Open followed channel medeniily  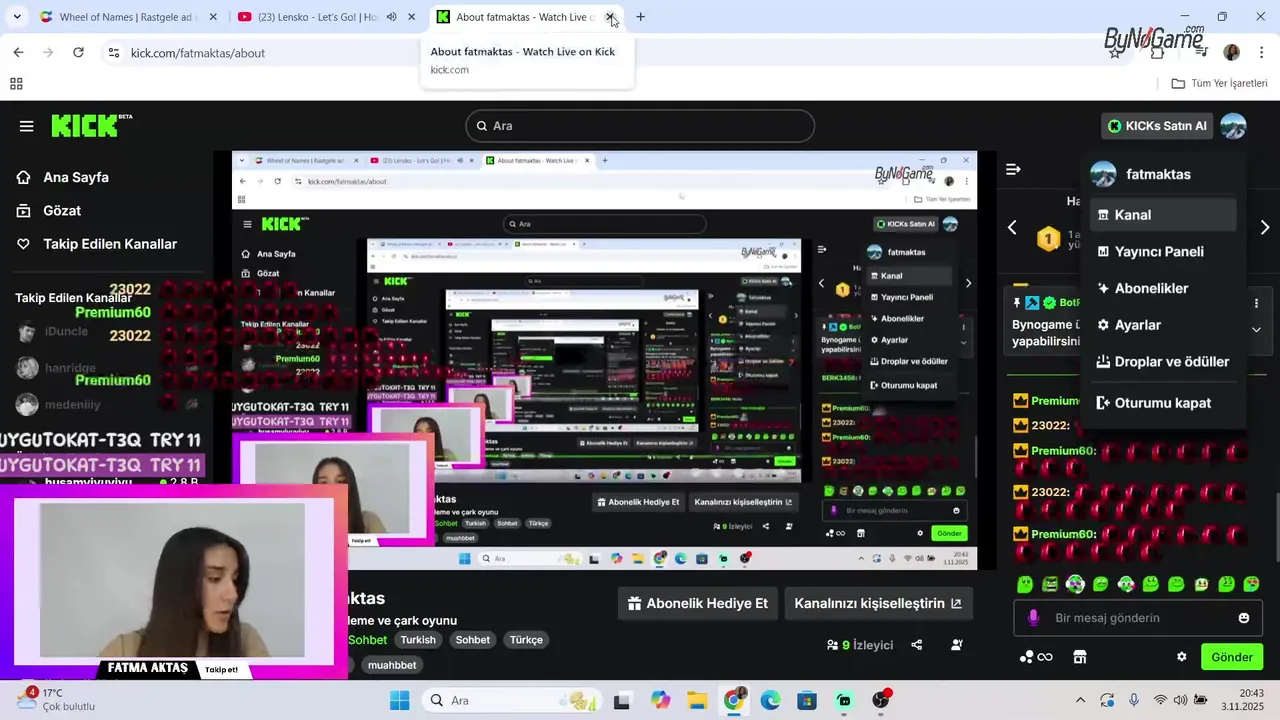point(72,405)
